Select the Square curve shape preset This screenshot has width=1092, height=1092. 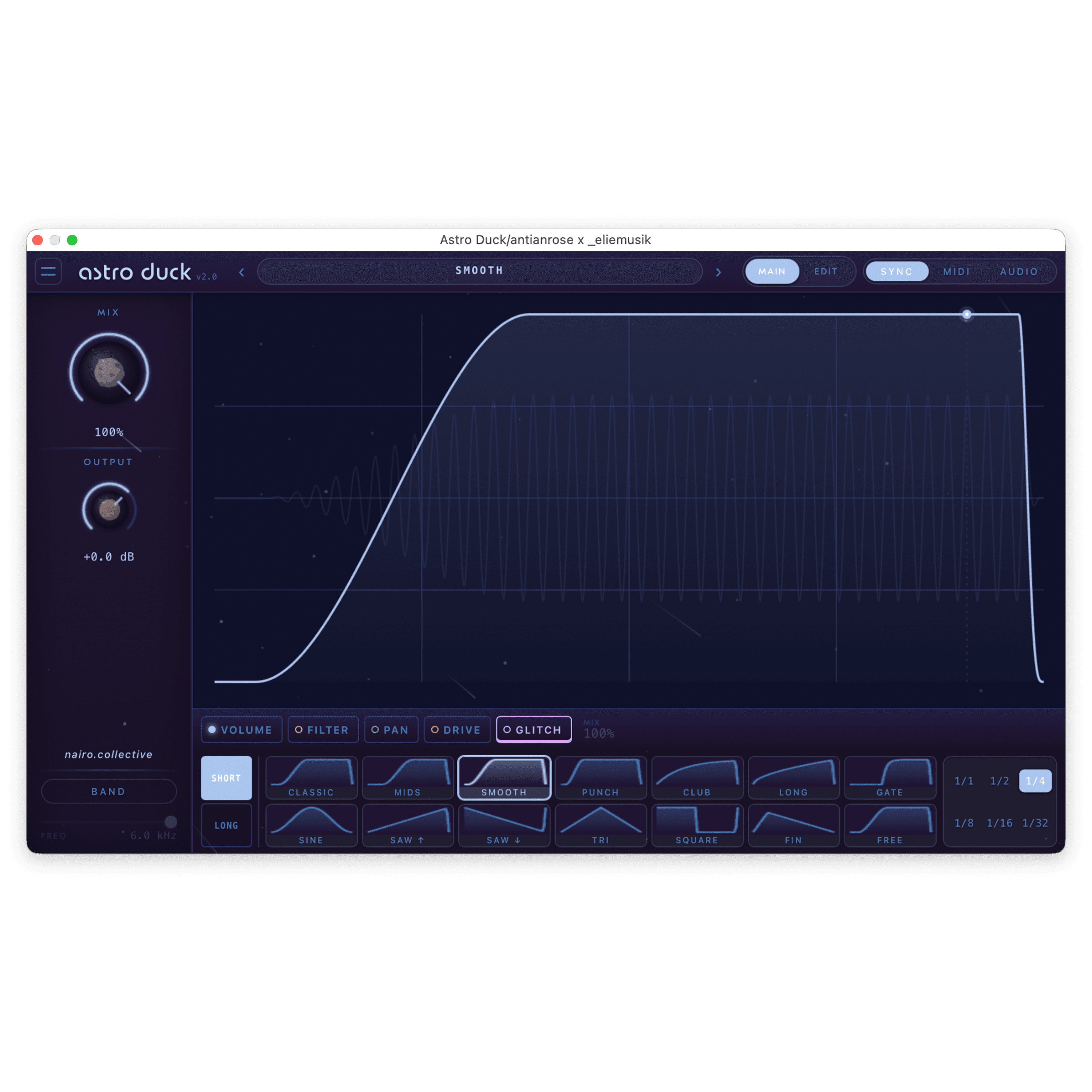point(697,825)
